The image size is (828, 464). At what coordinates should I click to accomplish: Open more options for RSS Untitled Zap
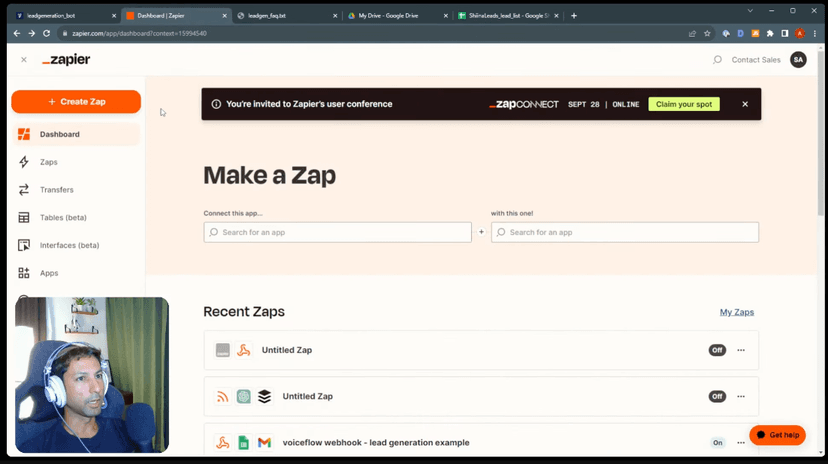point(741,396)
